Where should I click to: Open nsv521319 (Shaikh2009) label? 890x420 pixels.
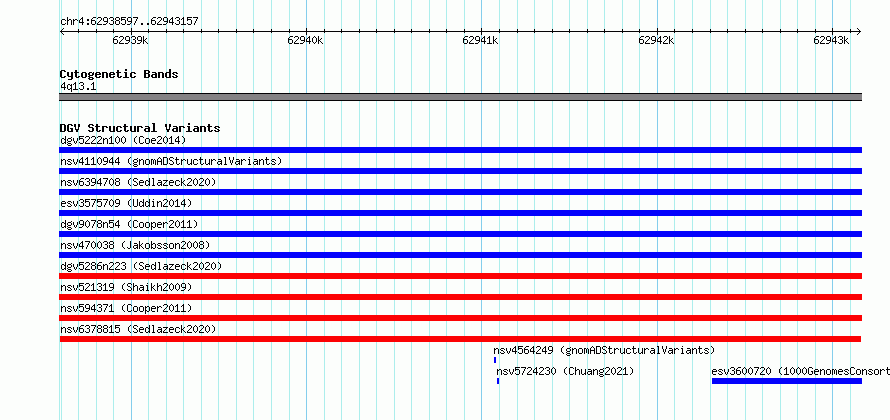(126, 287)
